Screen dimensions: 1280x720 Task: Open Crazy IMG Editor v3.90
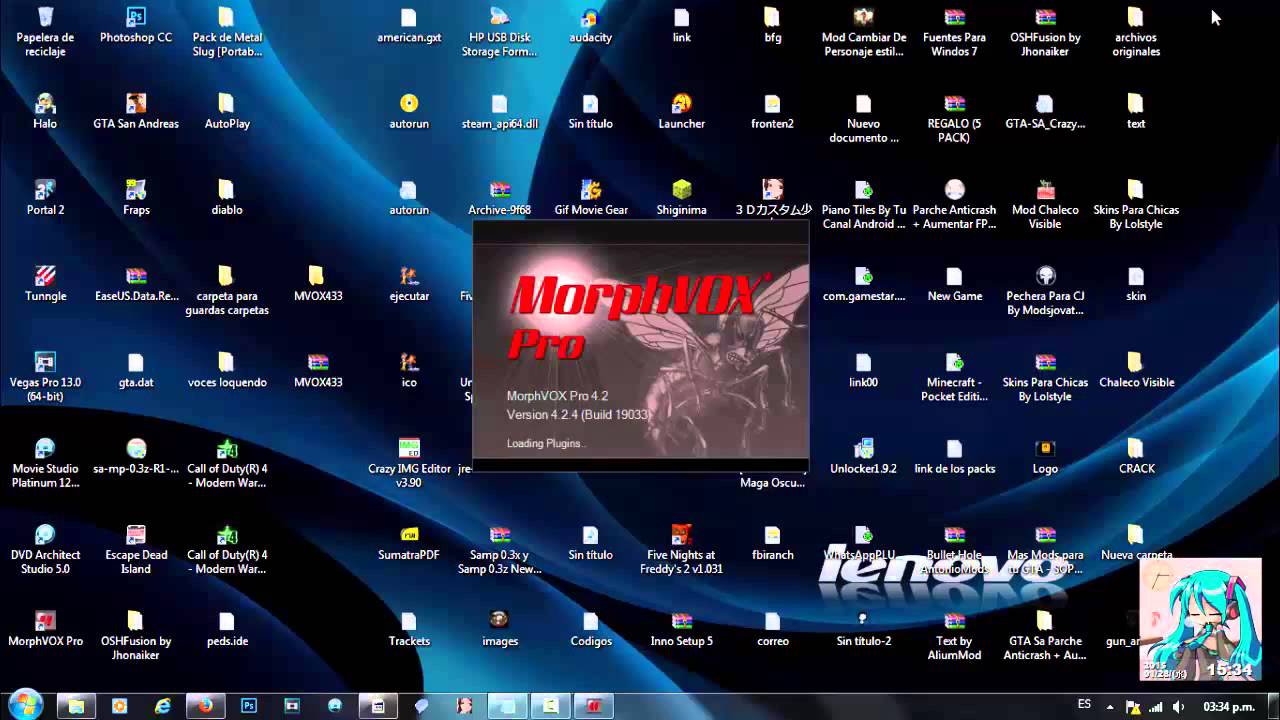409,462
